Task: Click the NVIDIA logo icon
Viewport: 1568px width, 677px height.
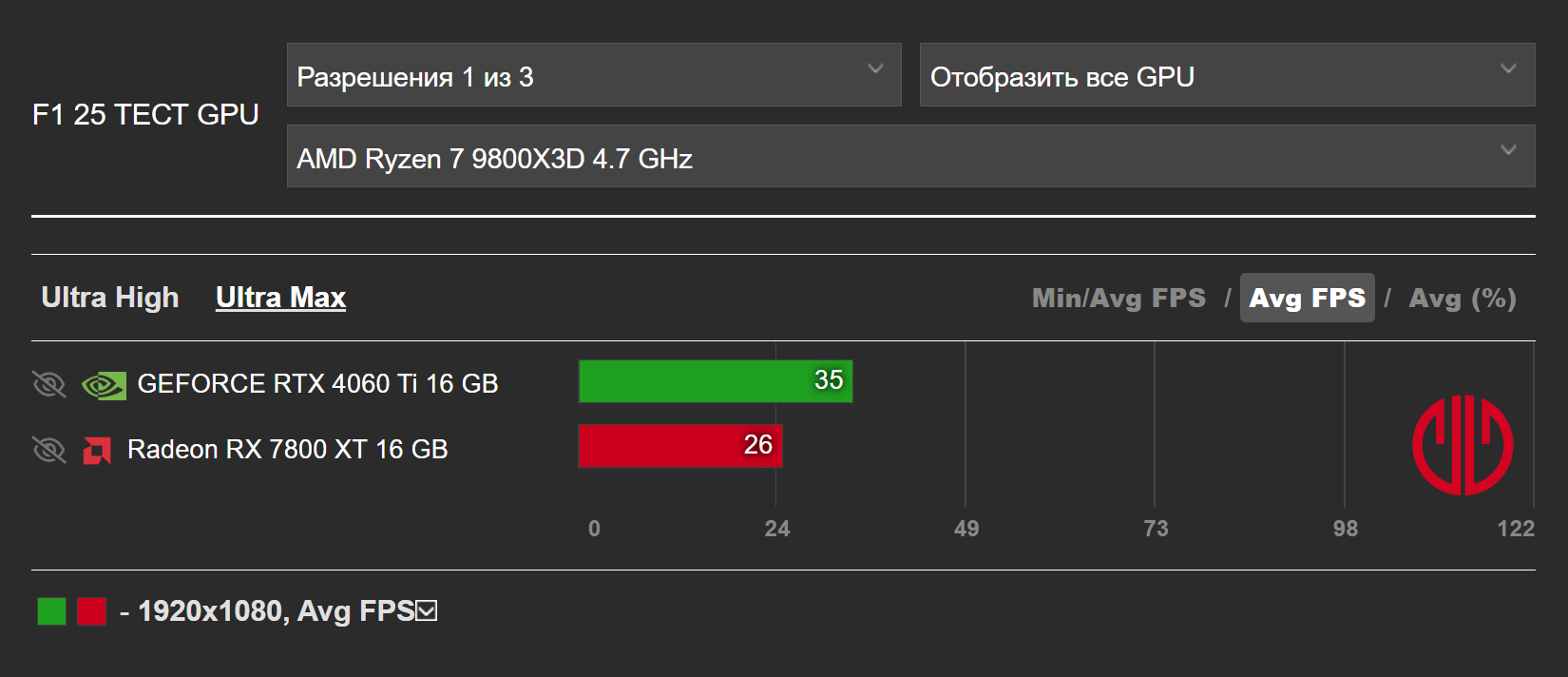Action: point(104,384)
